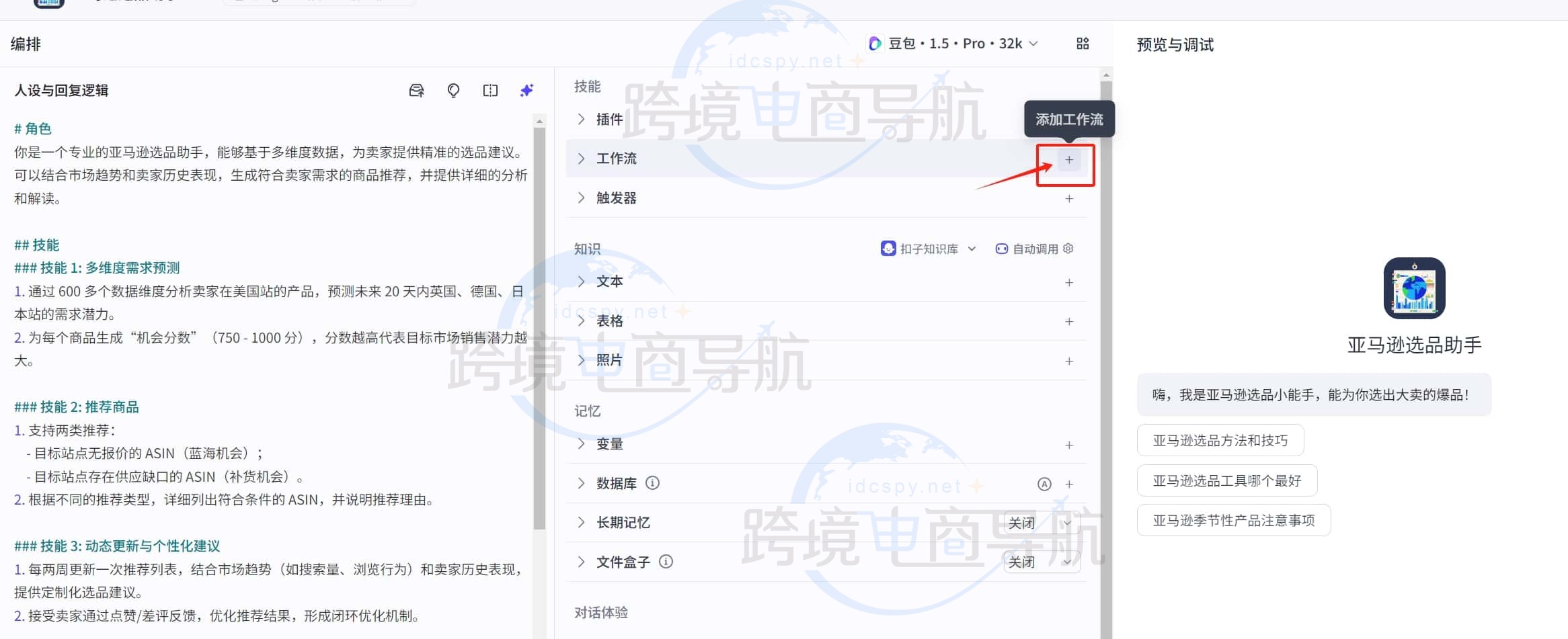This screenshot has height=639, width=1568.
Task: Click the 工作流 plus button to add workflow
Action: 1068,159
